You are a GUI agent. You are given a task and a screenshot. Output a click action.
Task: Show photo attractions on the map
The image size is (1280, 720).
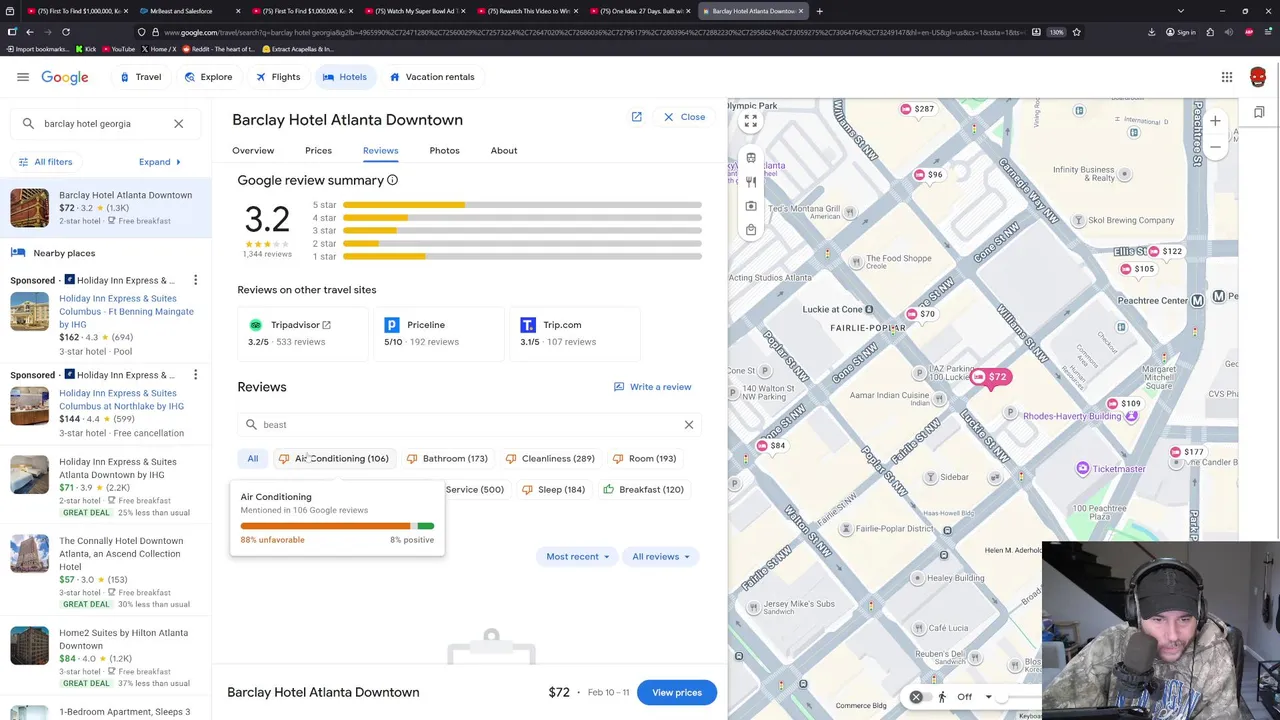[x=750, y=206]
